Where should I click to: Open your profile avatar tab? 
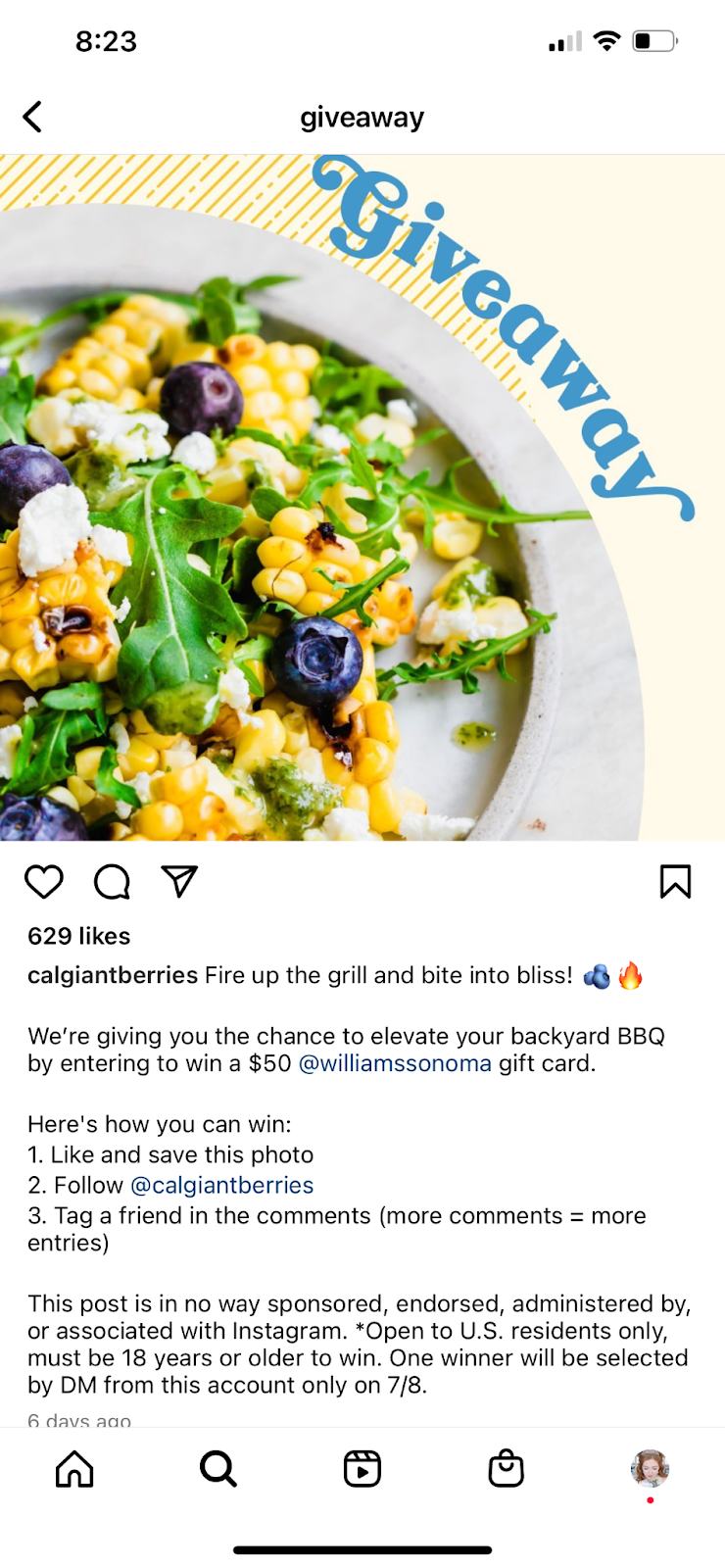[x=650, y=1469]
